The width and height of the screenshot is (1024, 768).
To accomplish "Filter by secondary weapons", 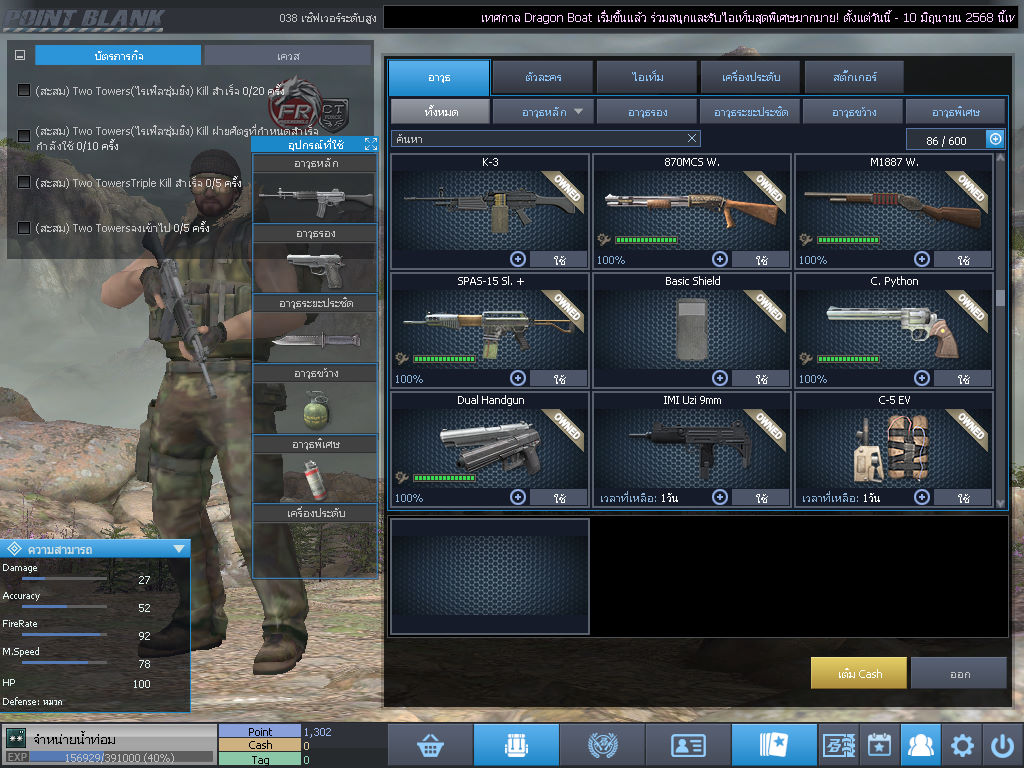I will tap(647, 112).
